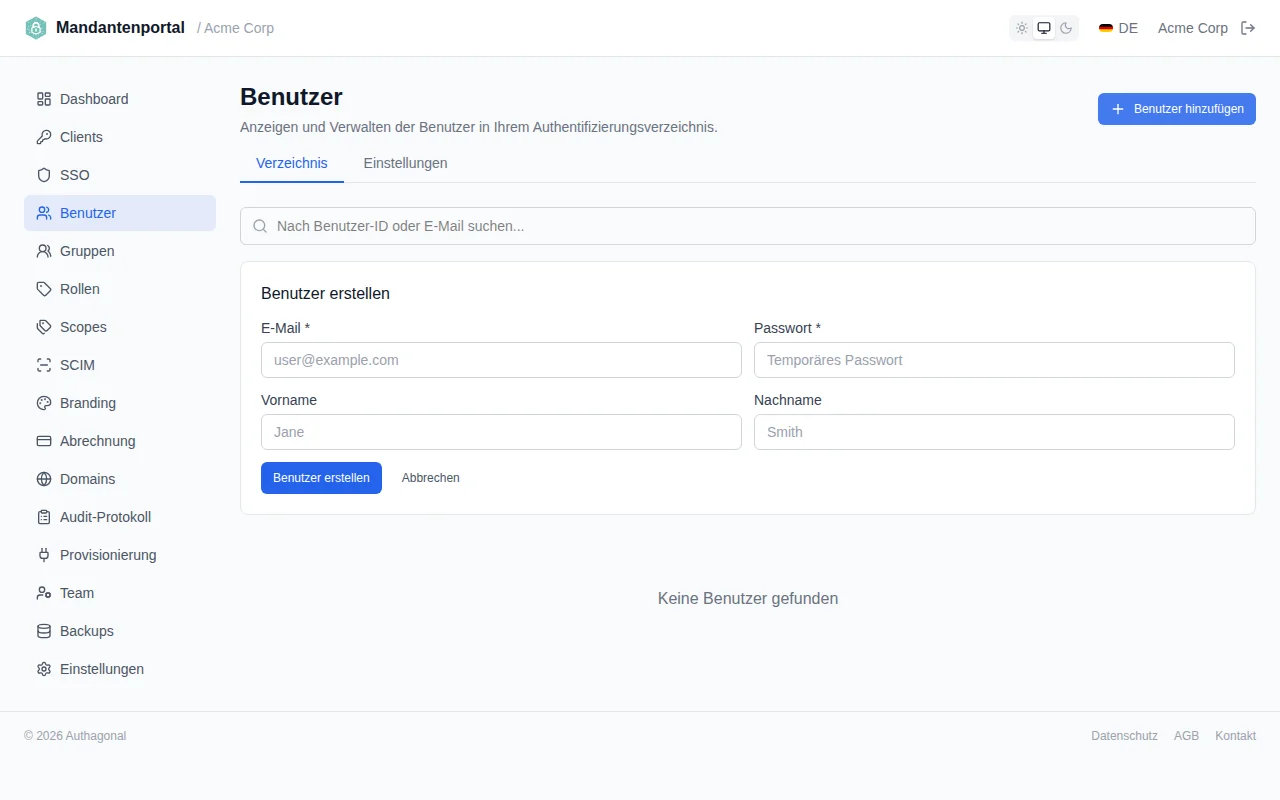Screen dimensions: 1280x800
Task: Click the Benutzer users icon in sidebar
Action: [x=44, y=213]
